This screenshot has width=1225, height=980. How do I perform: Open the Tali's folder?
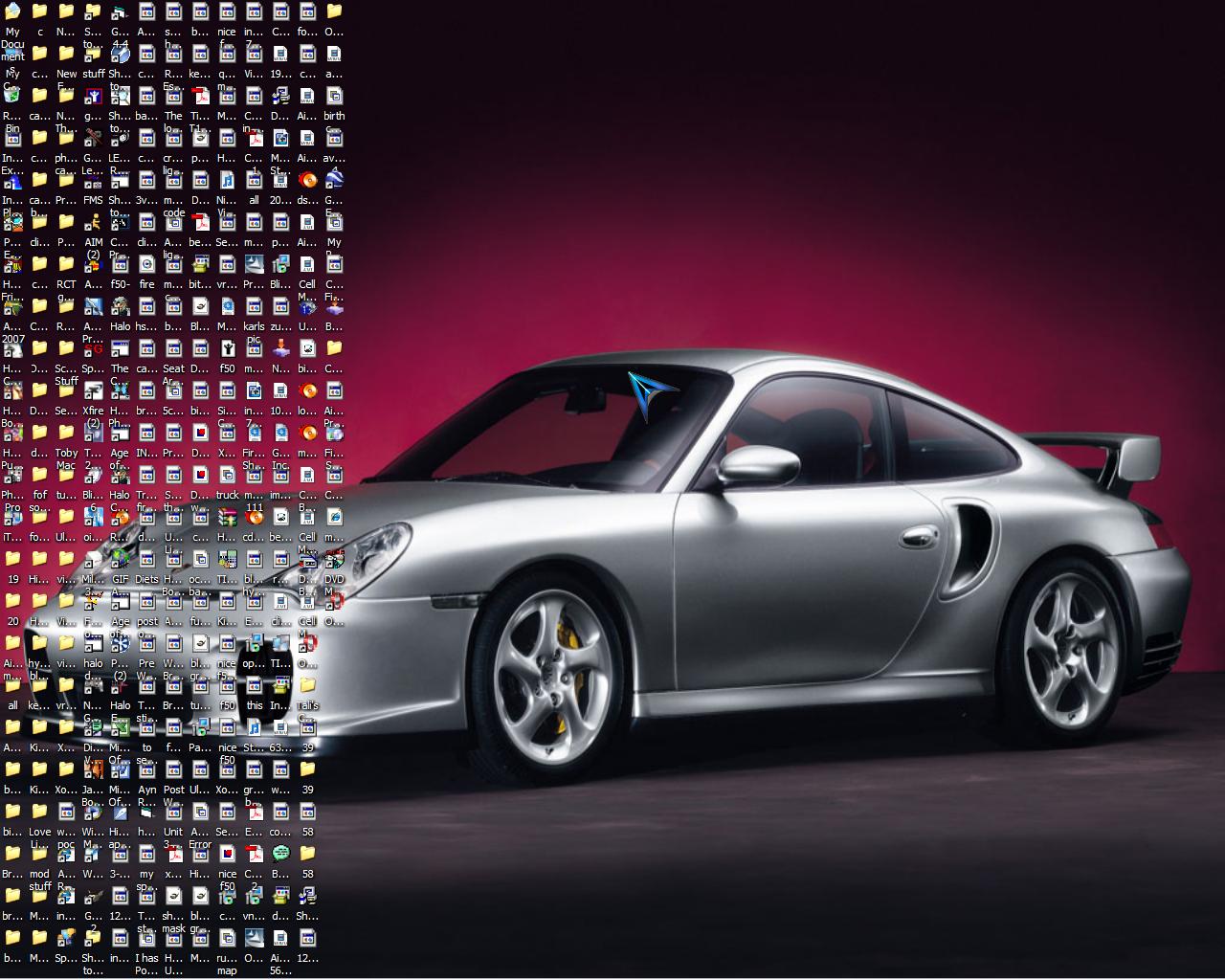(x=307, y=686)
